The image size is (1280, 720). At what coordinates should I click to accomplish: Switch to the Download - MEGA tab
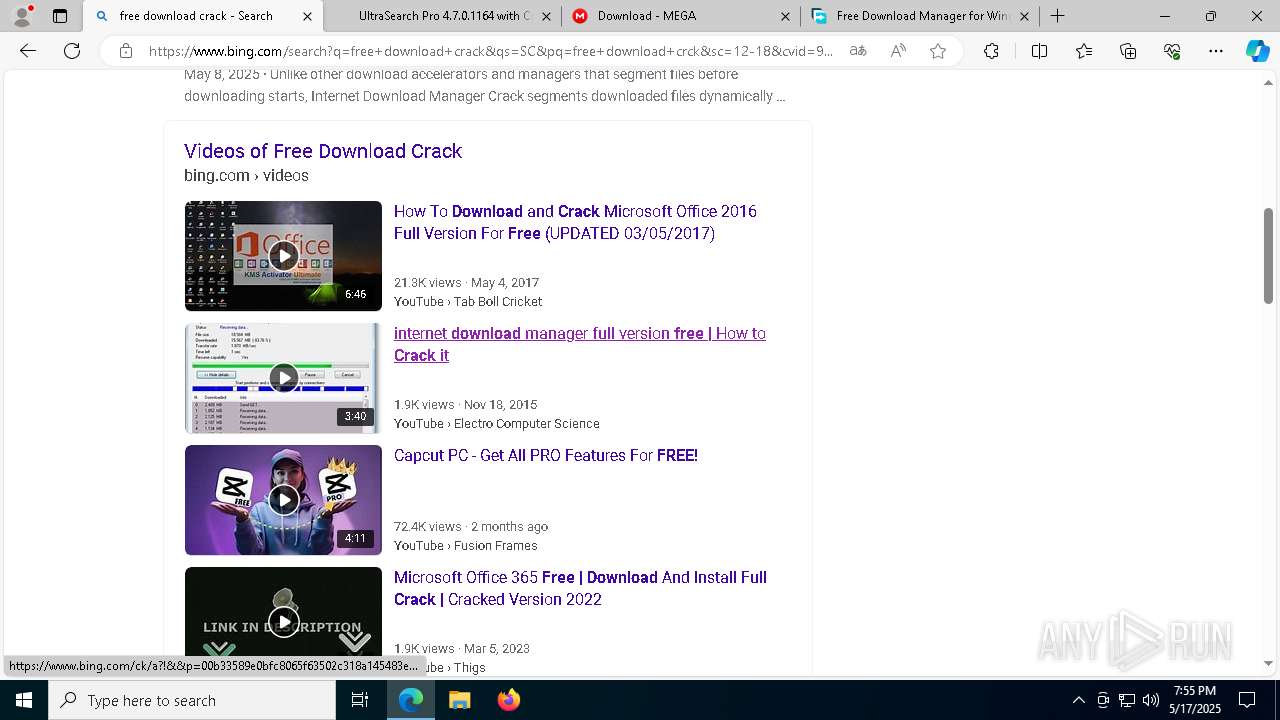pos(682,16)
